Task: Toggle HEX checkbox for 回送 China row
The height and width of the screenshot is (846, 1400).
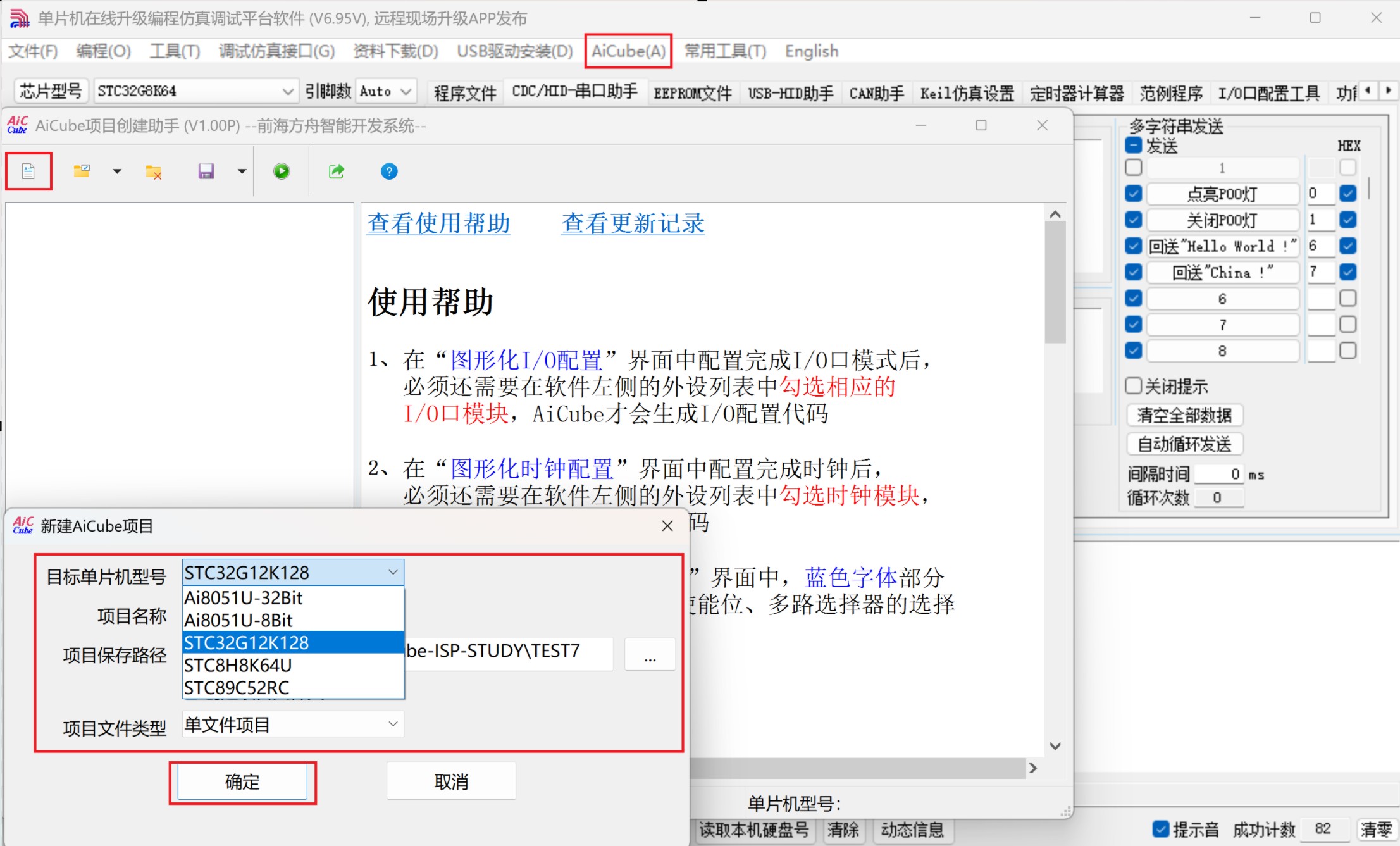Action: click(1348, 272)
